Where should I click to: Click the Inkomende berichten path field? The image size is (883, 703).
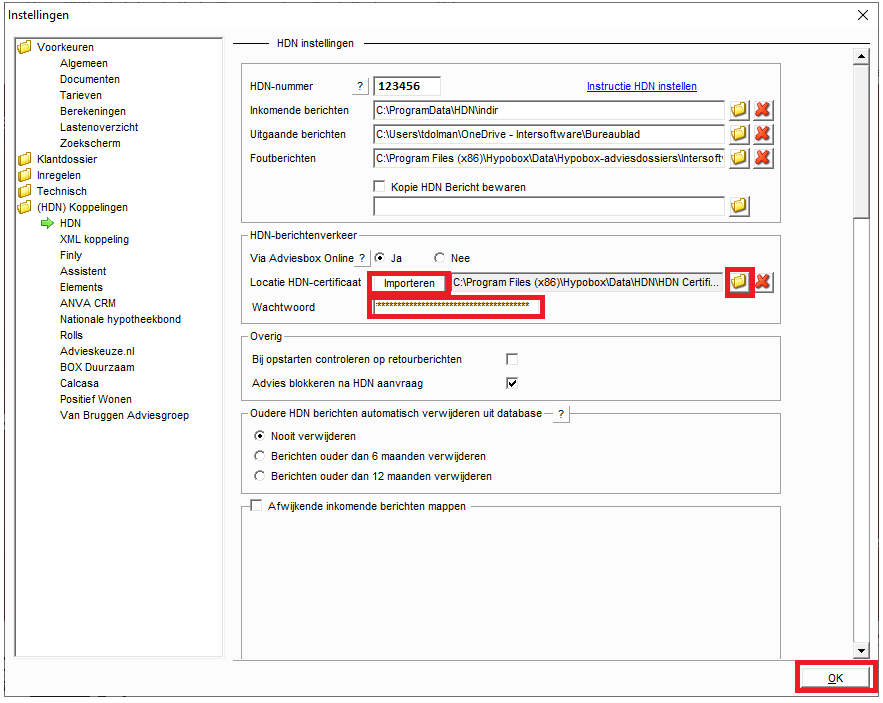point(549,110)
